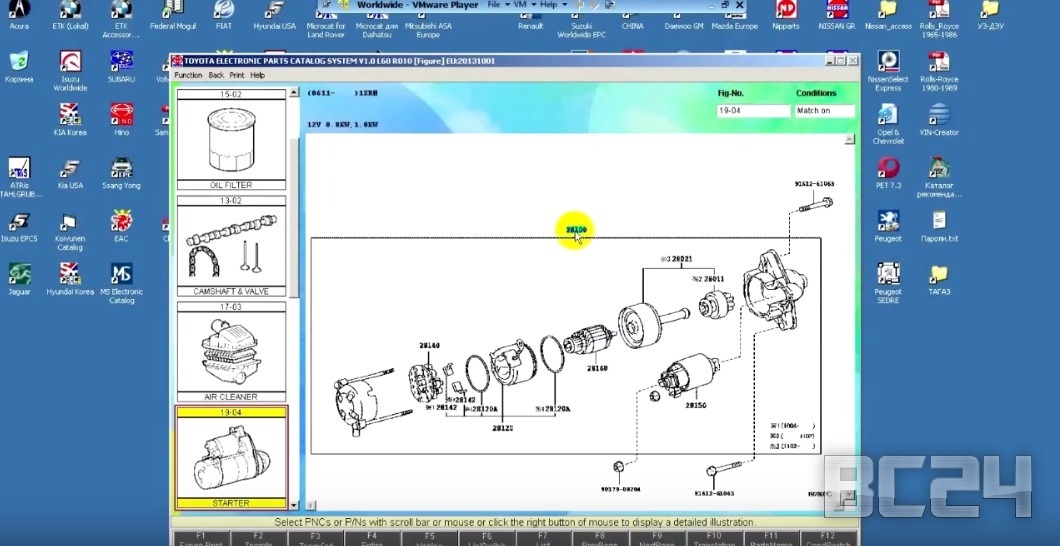Viewport: 1060px width, 546px height.
Task: Select part number 28100 highlighted in diagram
Action: (x=576, y=230)
